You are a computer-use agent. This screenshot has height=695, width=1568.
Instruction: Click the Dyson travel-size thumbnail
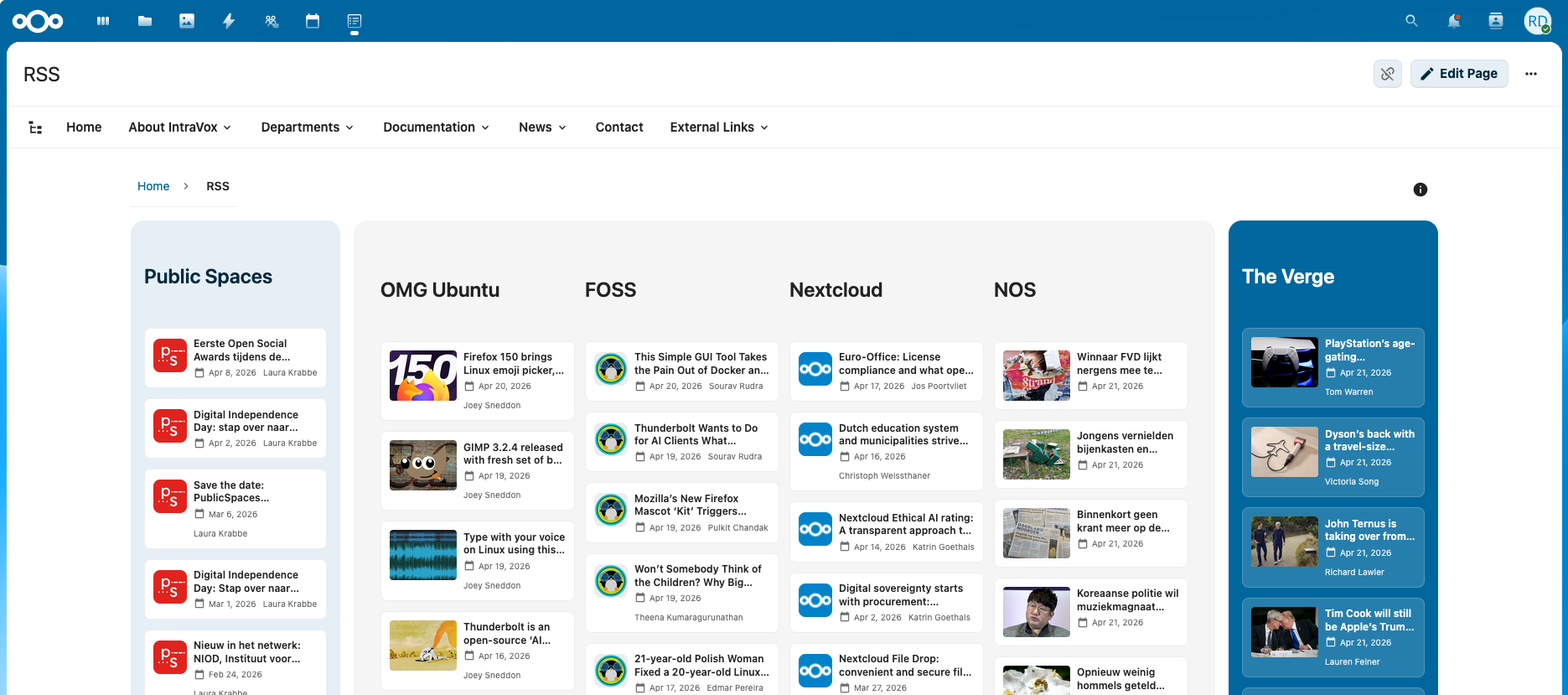tap(1285, 452)
